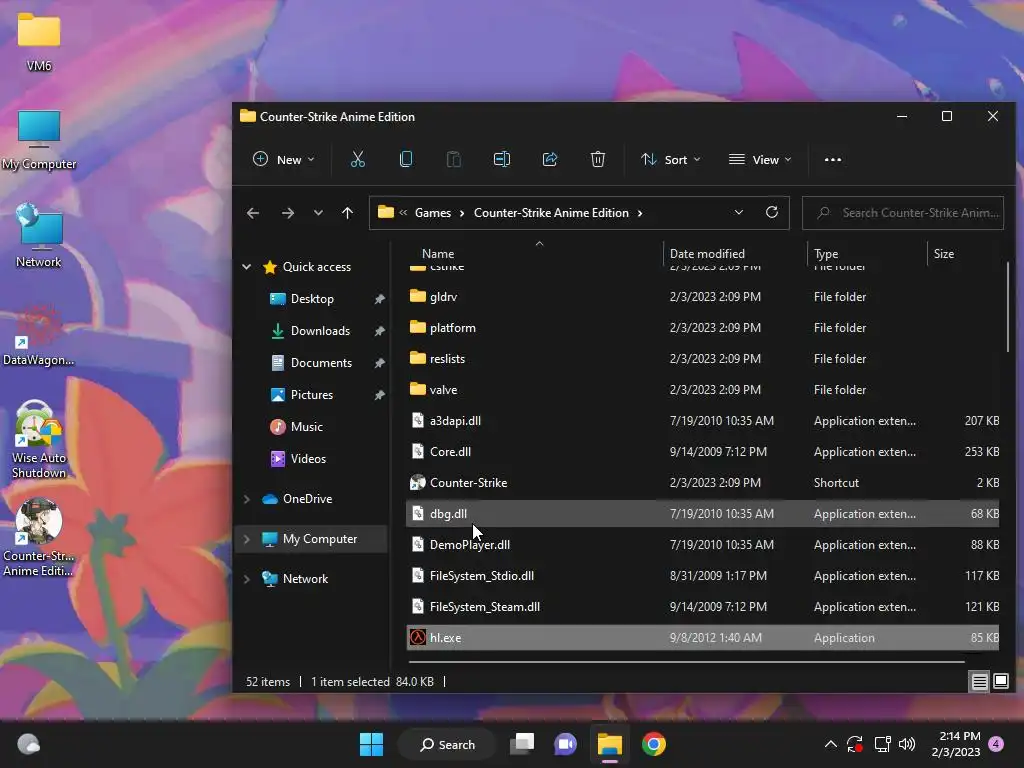Show hidden tray icons chevron
The image size is (1024, 768).
[x=831, y=744]
